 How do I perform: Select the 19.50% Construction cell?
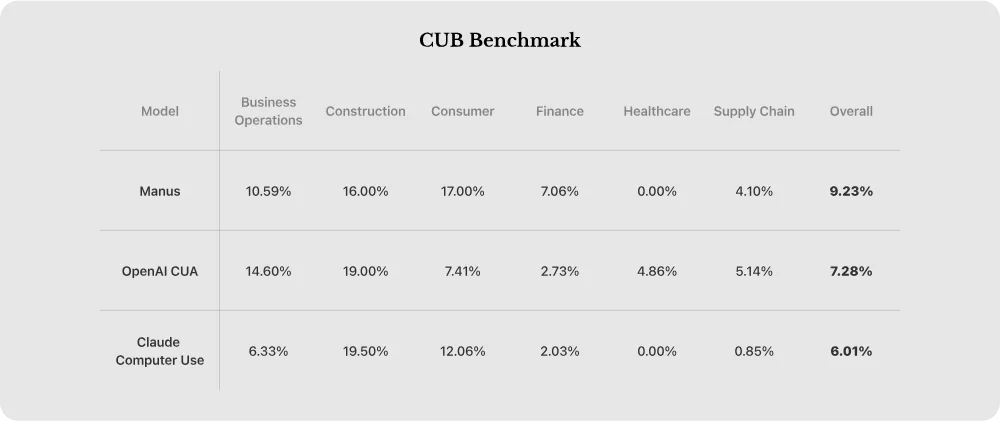pos(365,351)
